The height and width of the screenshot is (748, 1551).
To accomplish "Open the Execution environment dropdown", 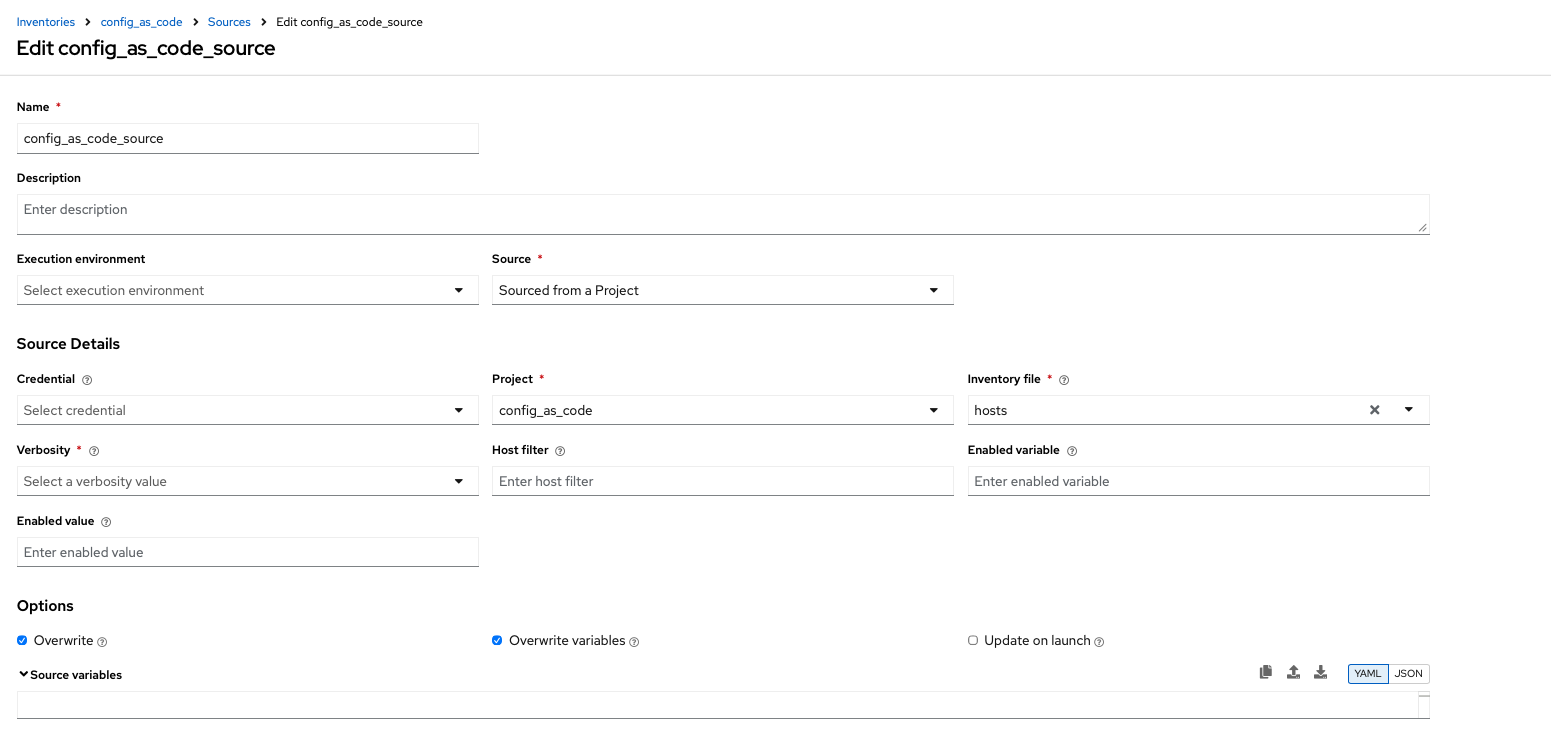I will [x=247, y=290].
